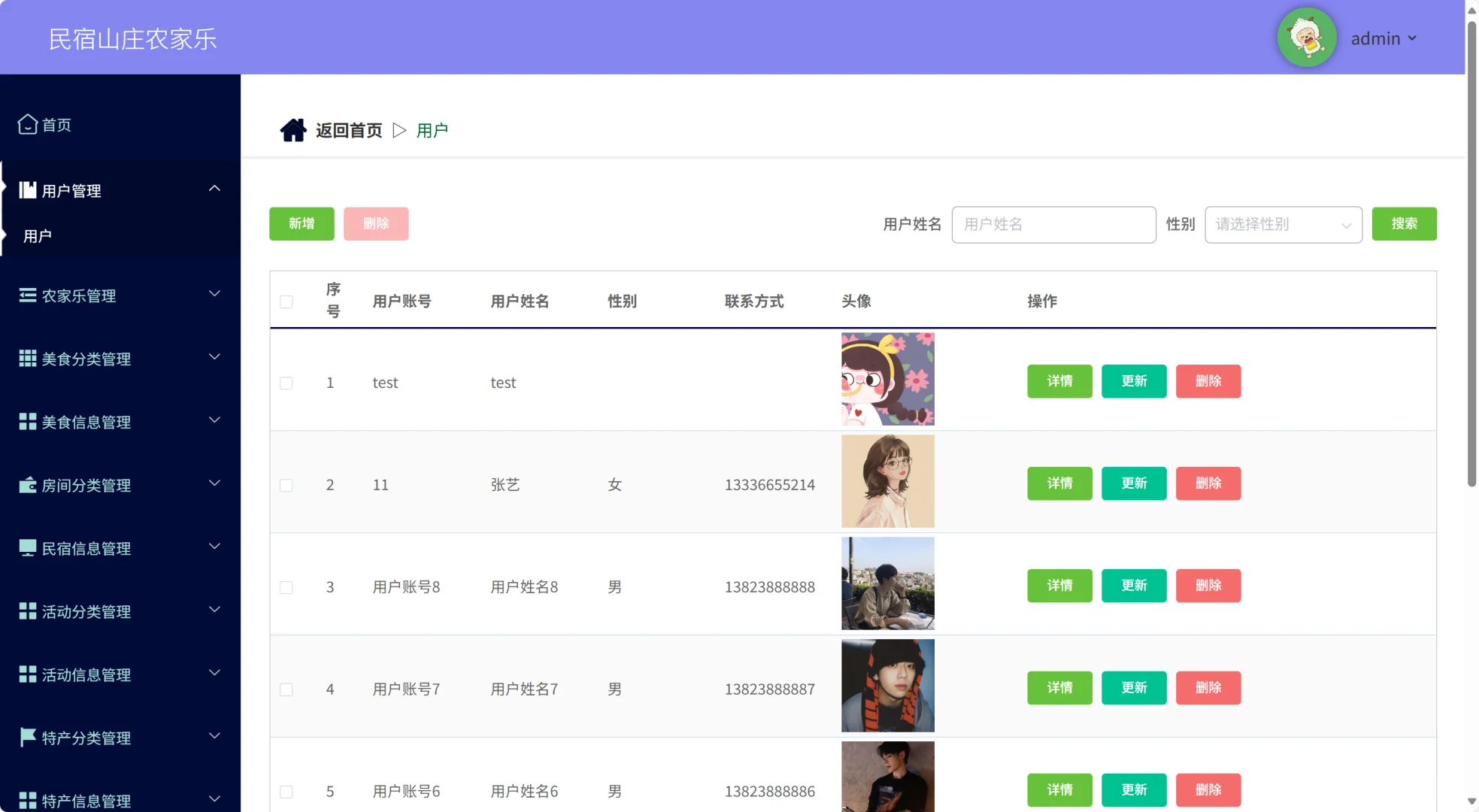1479x812 pixels.
Task: Click the 农家乐管理 list icon
Action: 28,295
